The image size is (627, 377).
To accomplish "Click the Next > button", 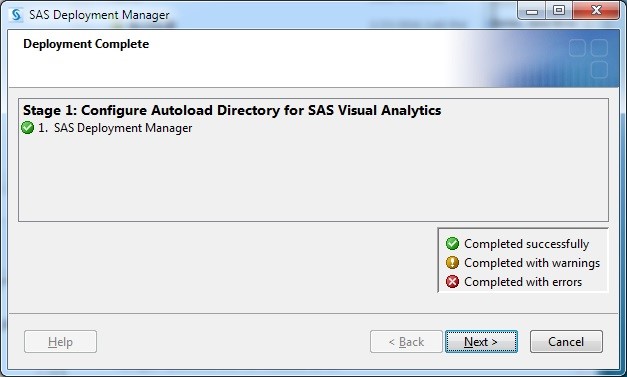I will [481, 341].
